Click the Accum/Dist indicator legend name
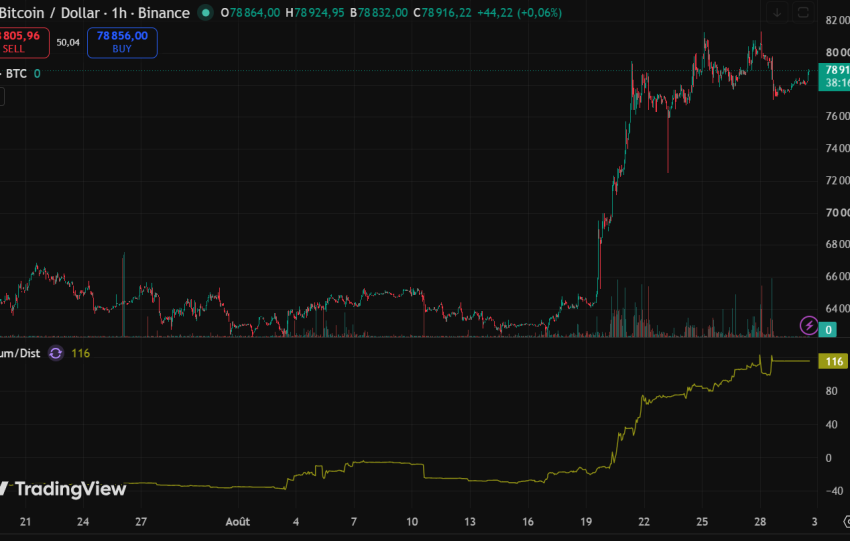Screen dimensions: 850x541 (x=20, y=353)
